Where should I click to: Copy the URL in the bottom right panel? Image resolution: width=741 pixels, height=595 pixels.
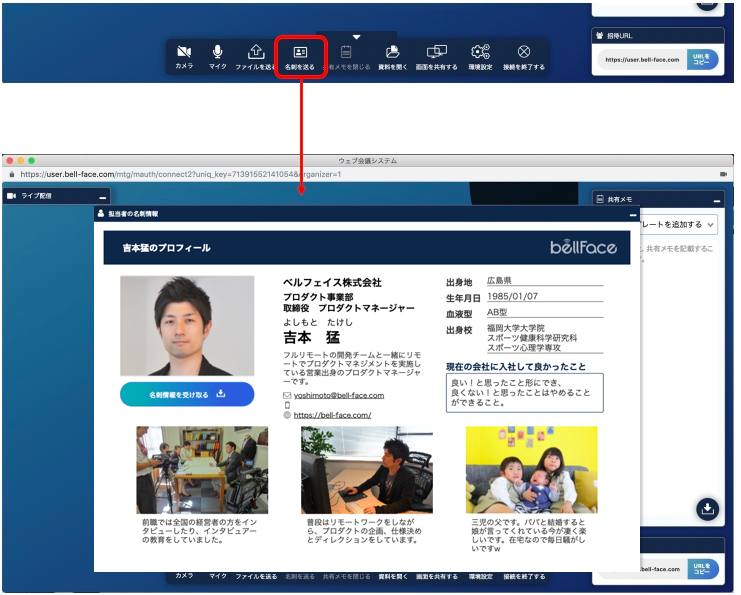click(x=702, y=569)
